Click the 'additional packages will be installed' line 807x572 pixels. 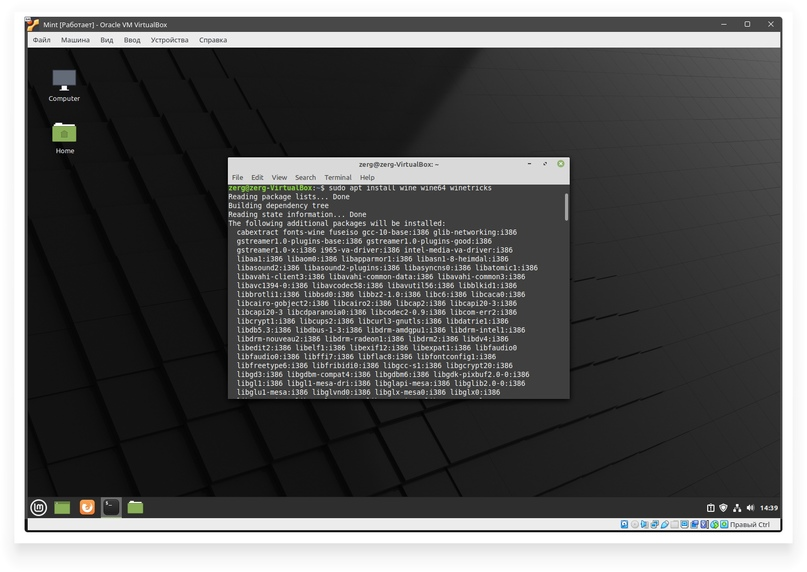point(337,223)
